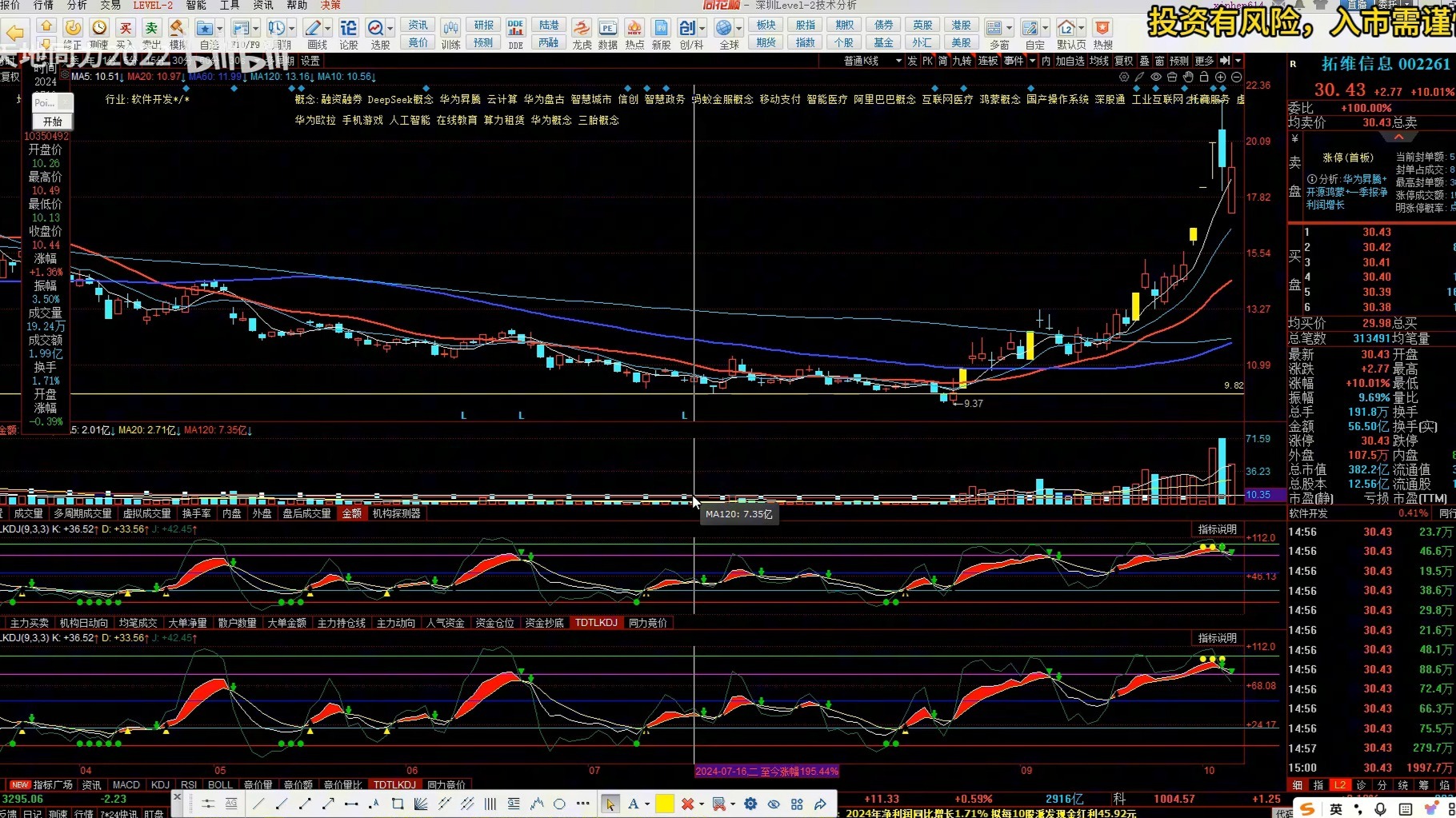Image resolution: width=1456 pixels, height=818 pixels.
Task: Open the 训练 K-line training icon
Action: [450, 29]
